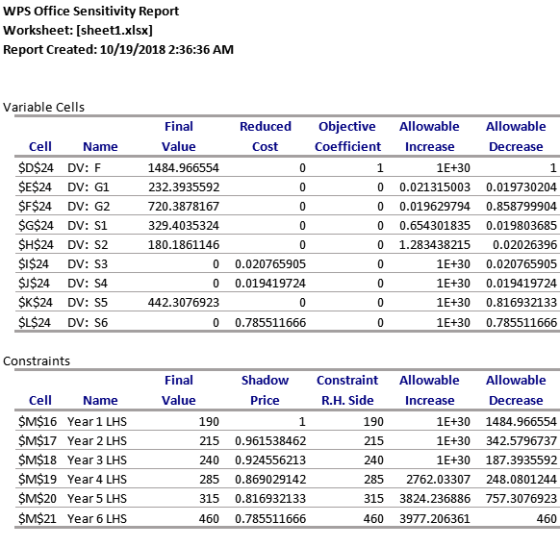The width and height of the screenshot is (560, 547).
Task: Click the 'Variable Cells' section heading
Action: [x=44, y=107]
